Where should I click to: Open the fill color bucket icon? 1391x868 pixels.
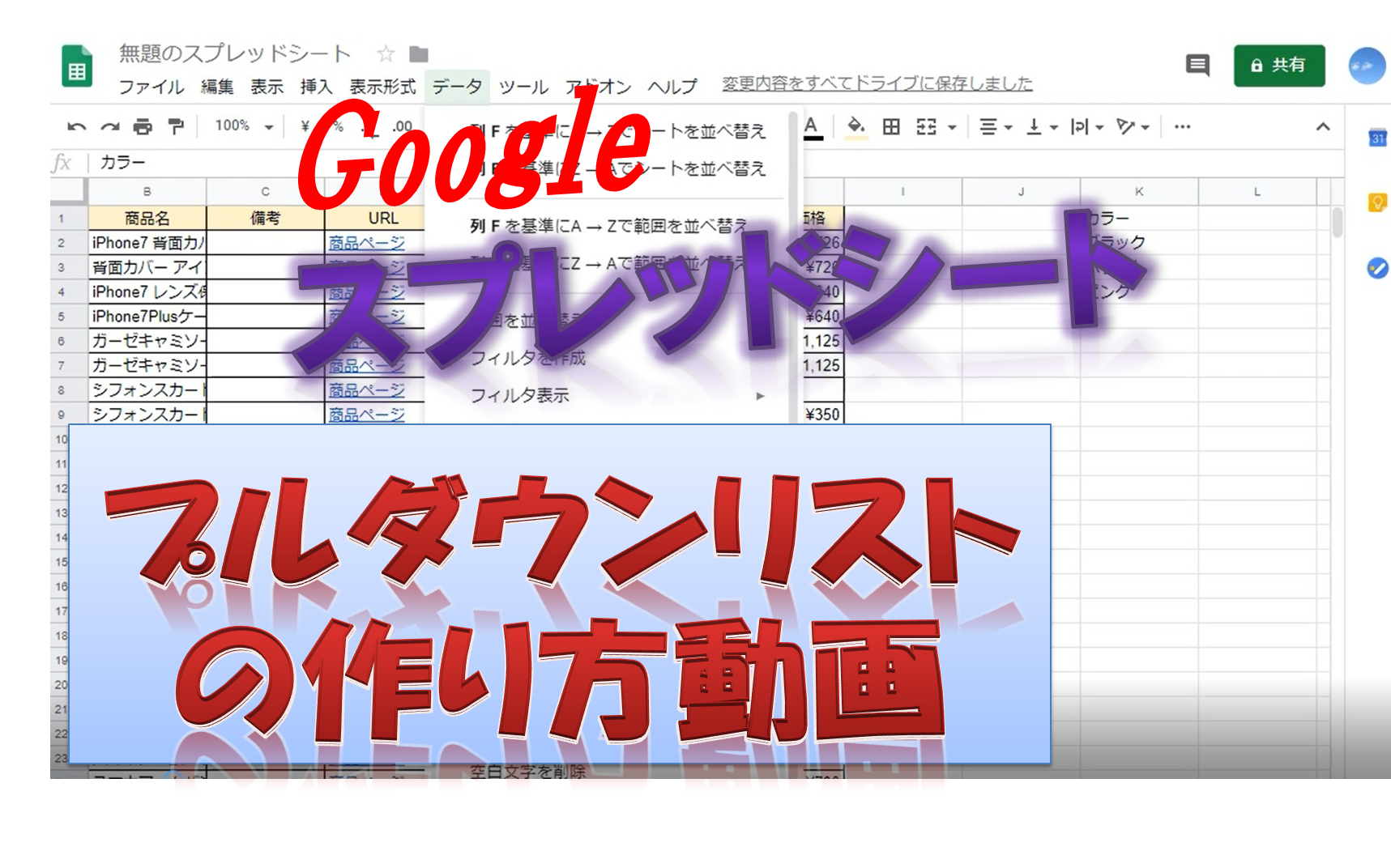click(856, 127)
